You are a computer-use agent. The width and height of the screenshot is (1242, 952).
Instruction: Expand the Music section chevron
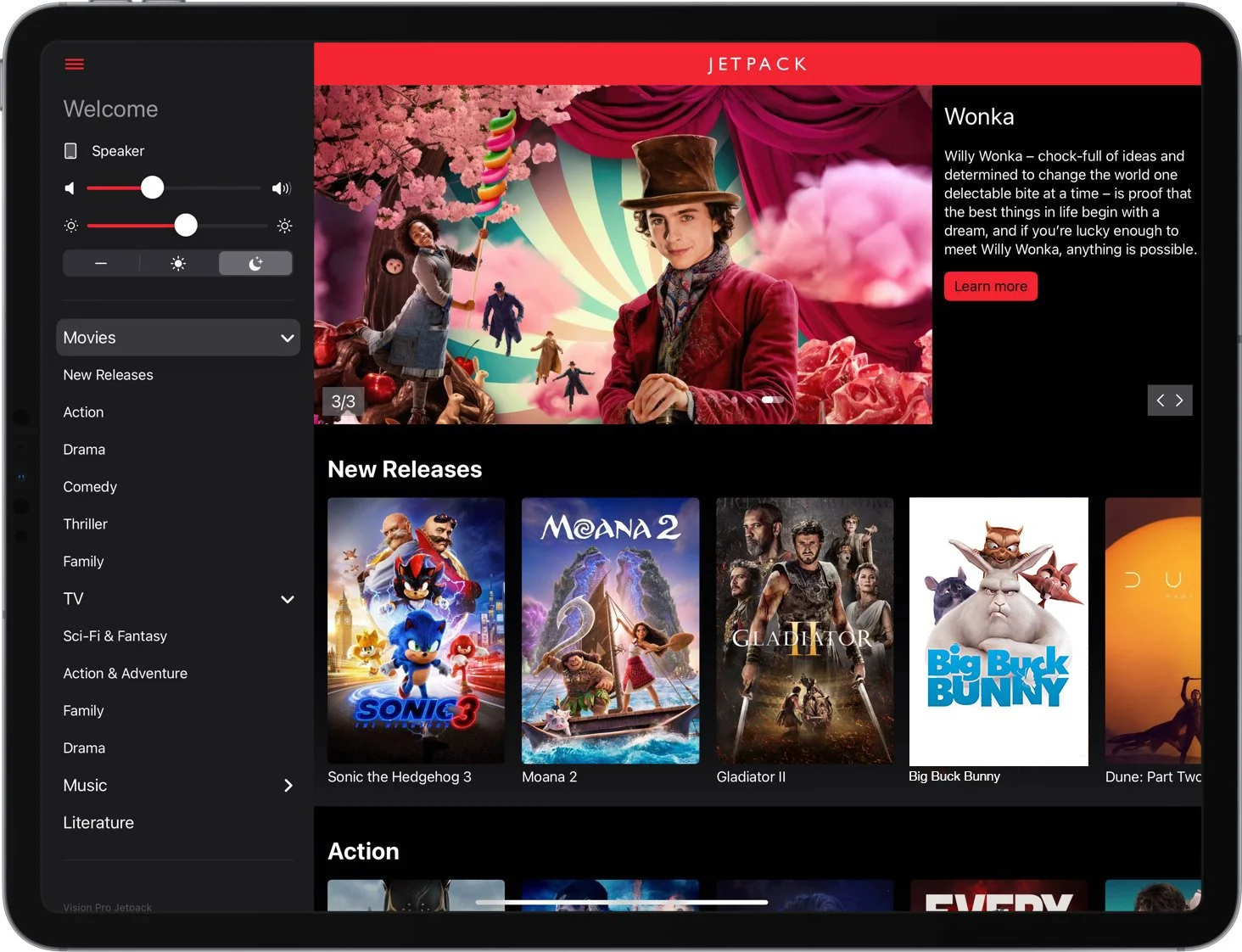pyautogui.click(x=288, y=786)
